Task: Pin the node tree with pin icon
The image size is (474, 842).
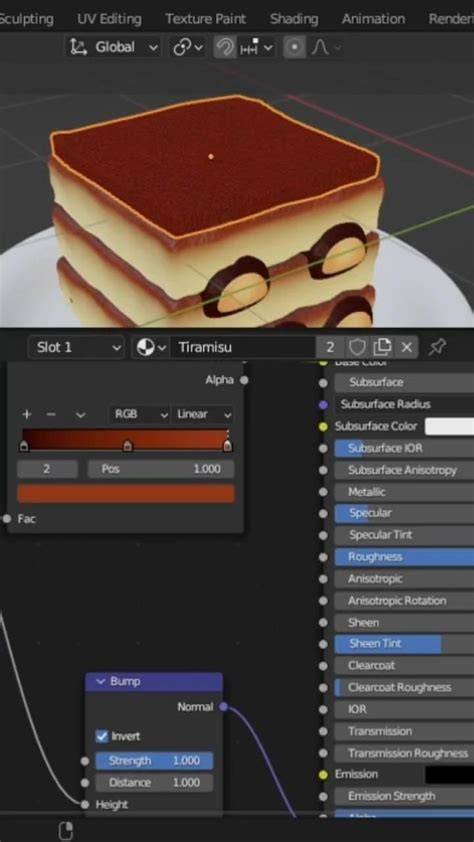Action: pyautogui.click(x=437, y=347)
